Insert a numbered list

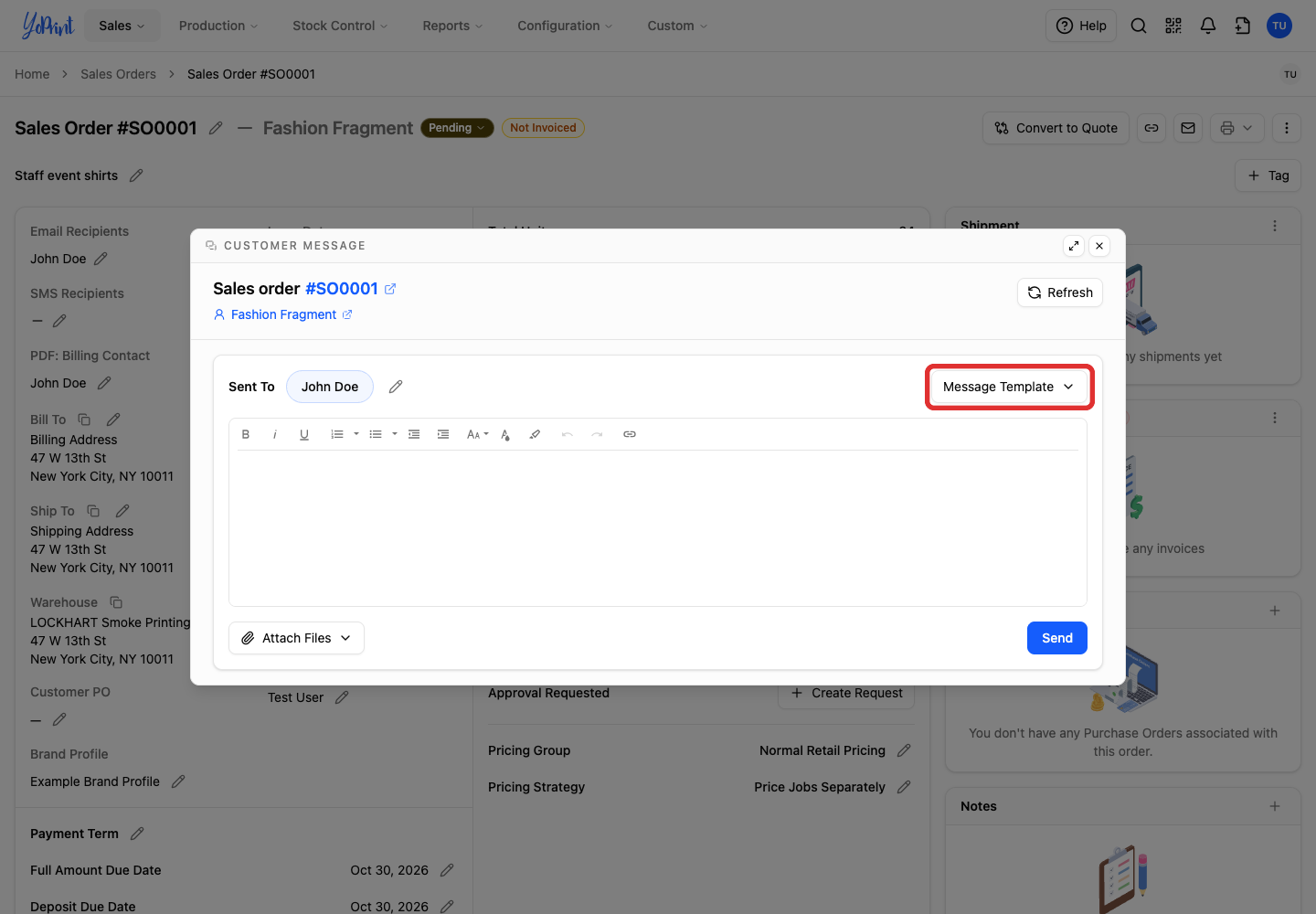click(x=337, y=434)
